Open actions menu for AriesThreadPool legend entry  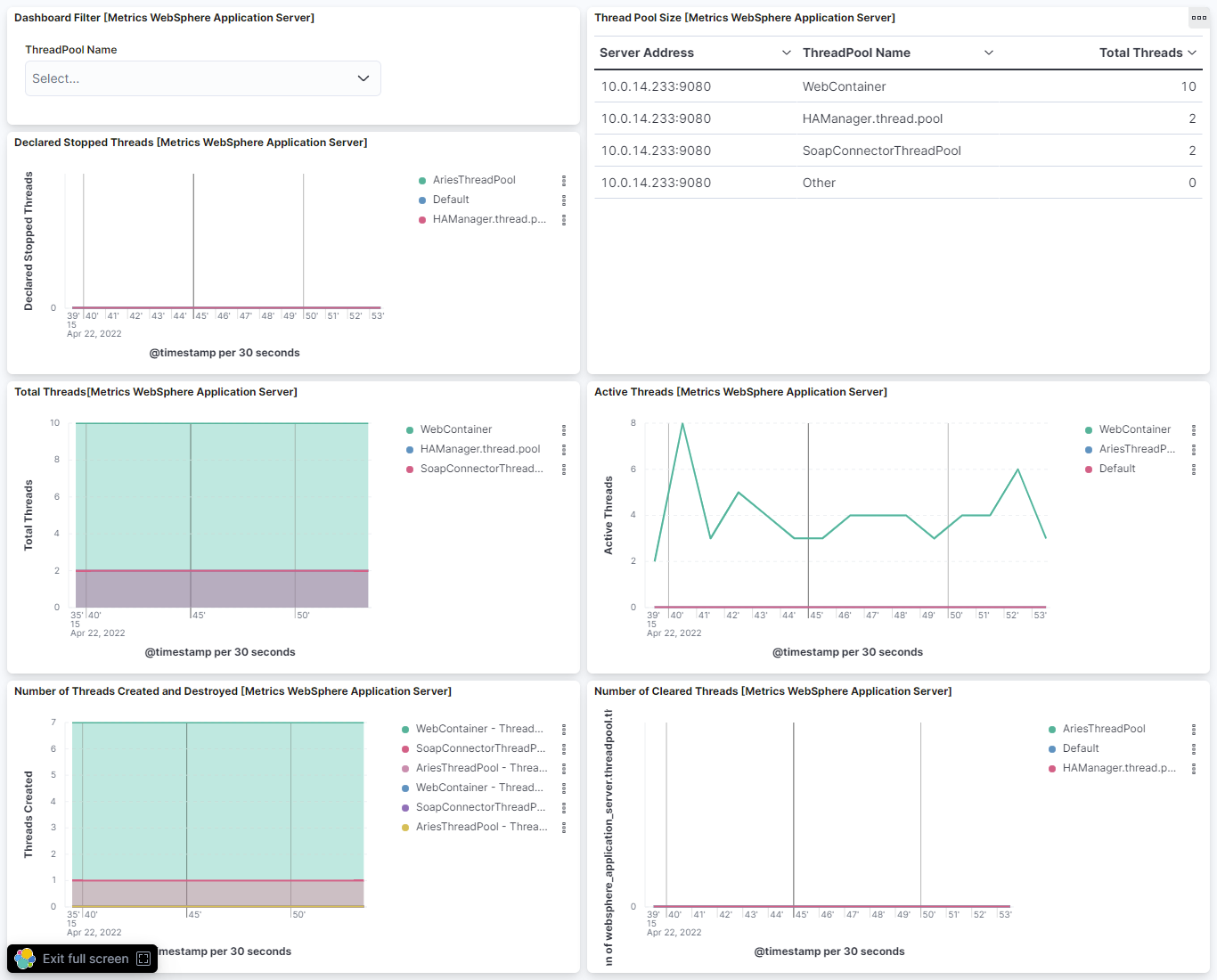564,180
